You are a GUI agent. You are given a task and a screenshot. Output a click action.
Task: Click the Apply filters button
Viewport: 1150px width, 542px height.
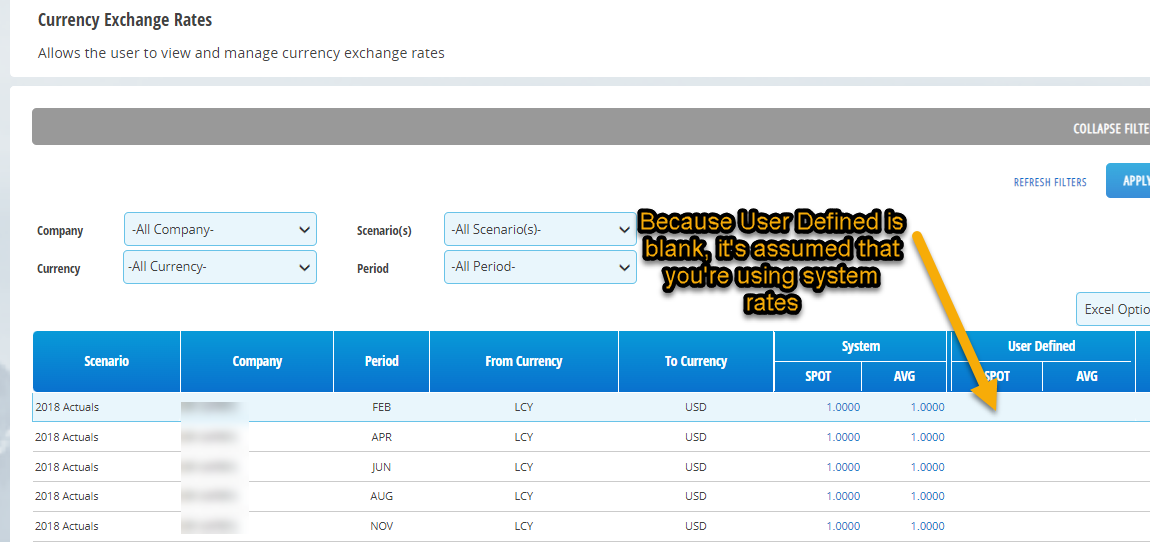click(x=1128, y=180)
